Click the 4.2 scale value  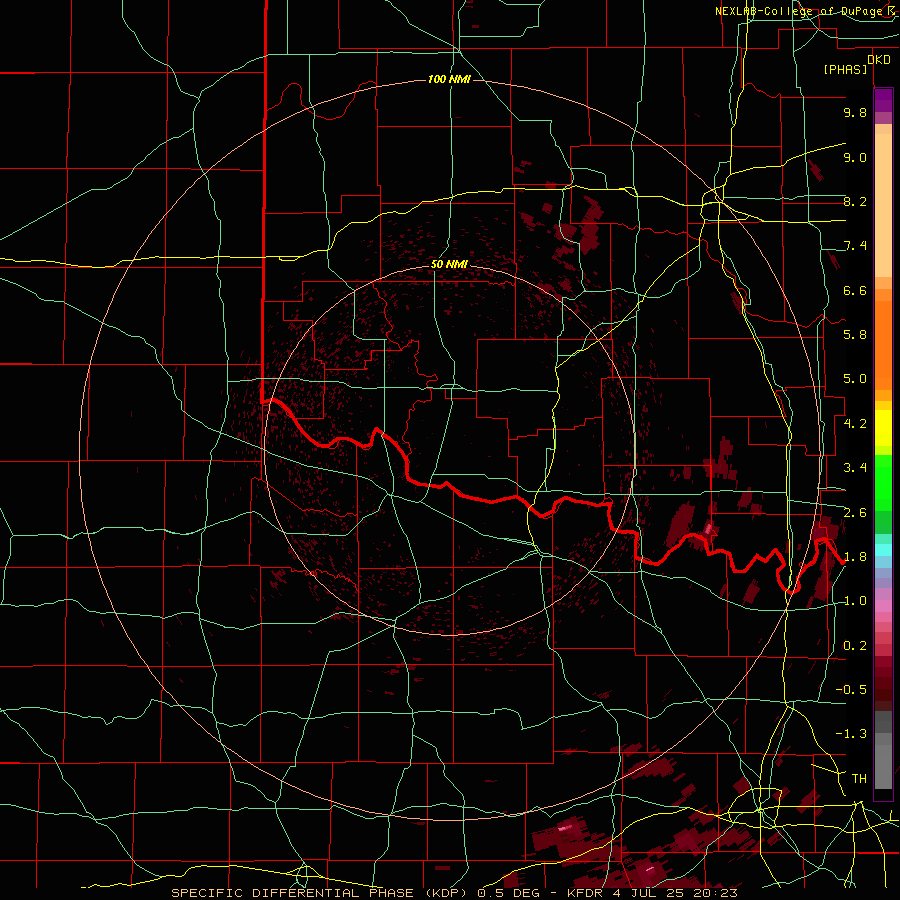pos(855,424)
